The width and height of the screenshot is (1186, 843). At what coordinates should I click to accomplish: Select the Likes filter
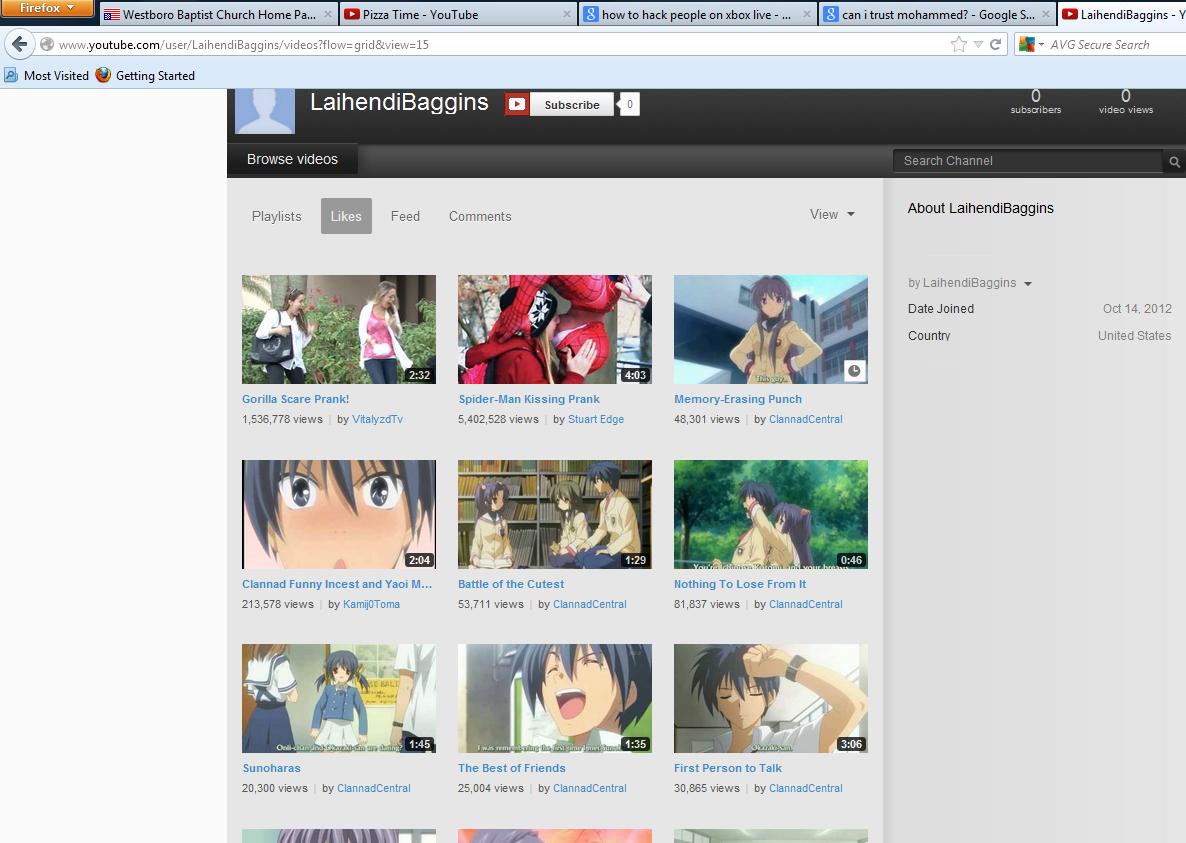coord(346,216)
